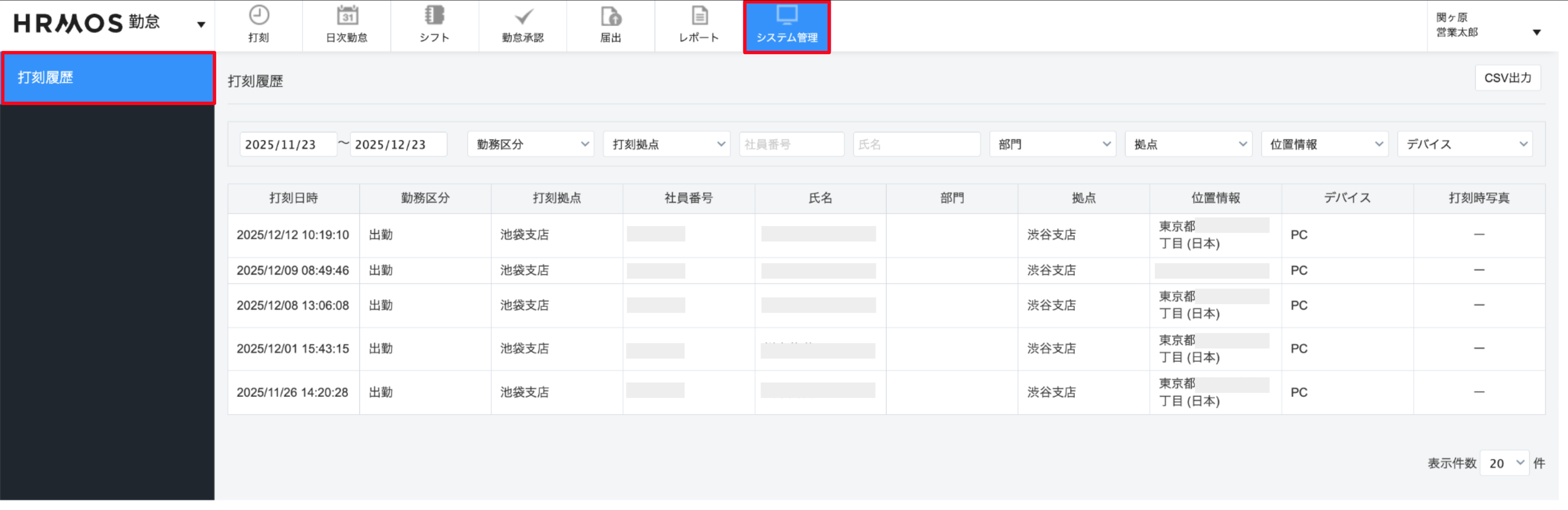Select 打刻履歴 sidebar menu item
Screen dimensions: 1568x510
(x=108, y=78)
